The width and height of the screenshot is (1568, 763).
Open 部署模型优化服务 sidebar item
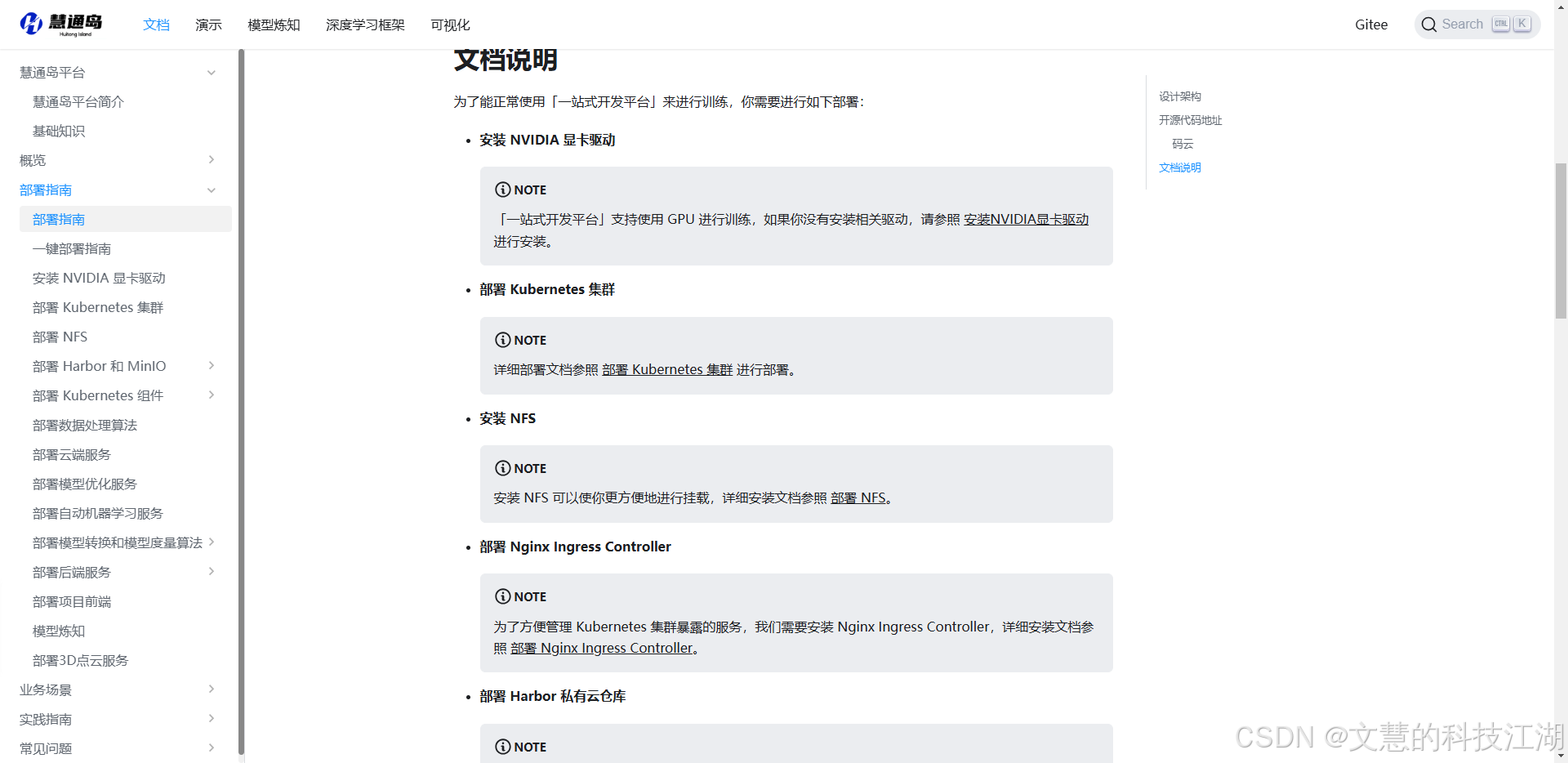pos(85,484)
